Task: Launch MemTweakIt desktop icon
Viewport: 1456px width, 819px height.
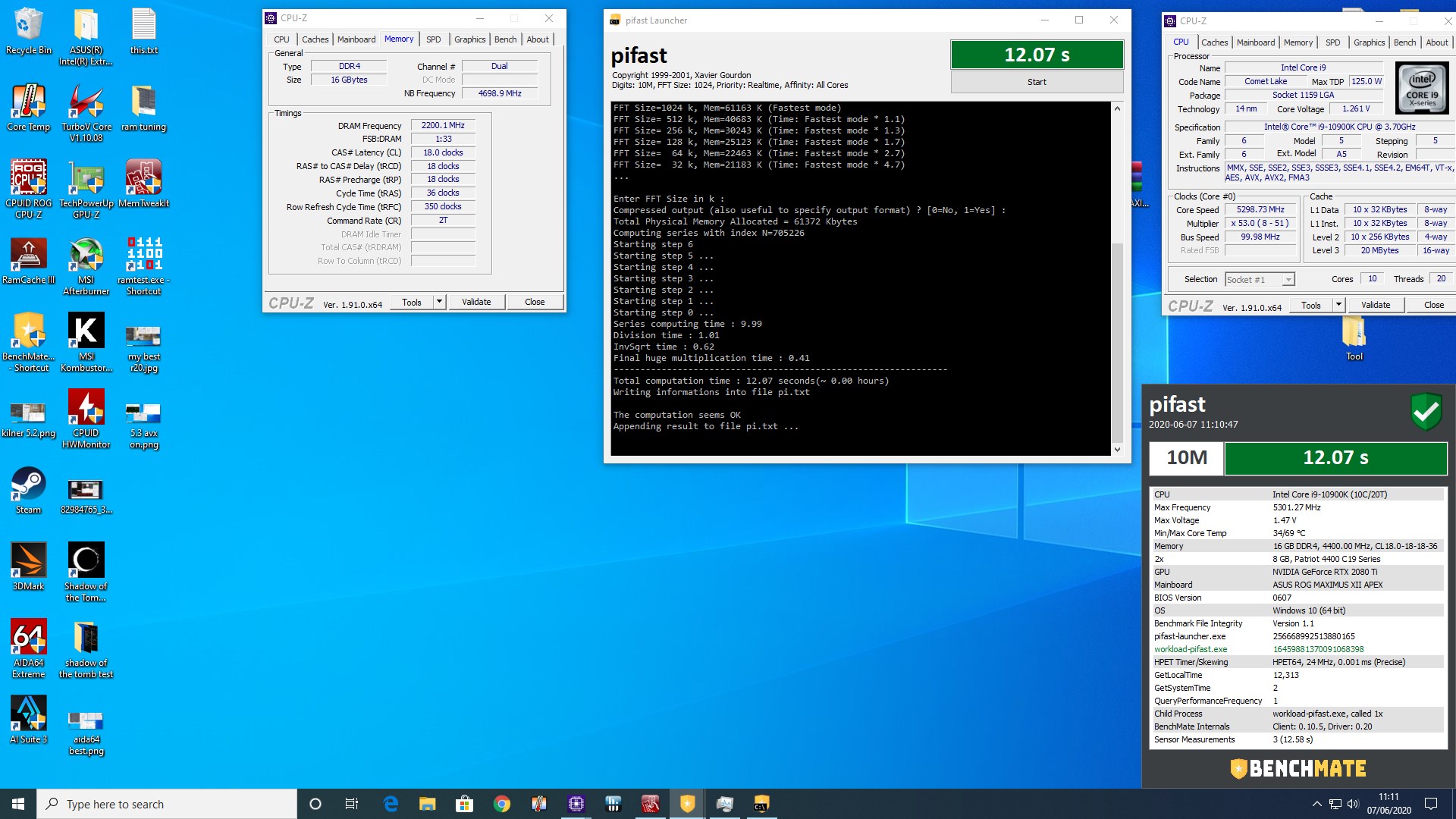Action: coord(143,184)
